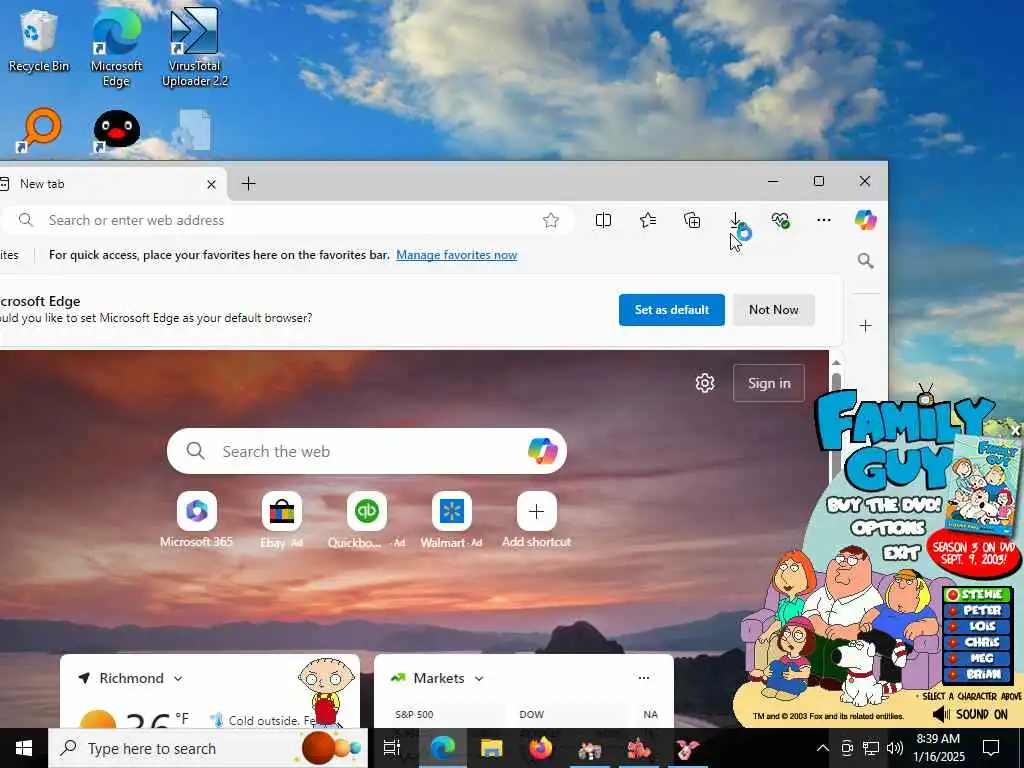Image resolution: width=1024 pixels, height=768 pixels.
Task: Click the Edge sidebar search icon
Action: click(865, 261)
